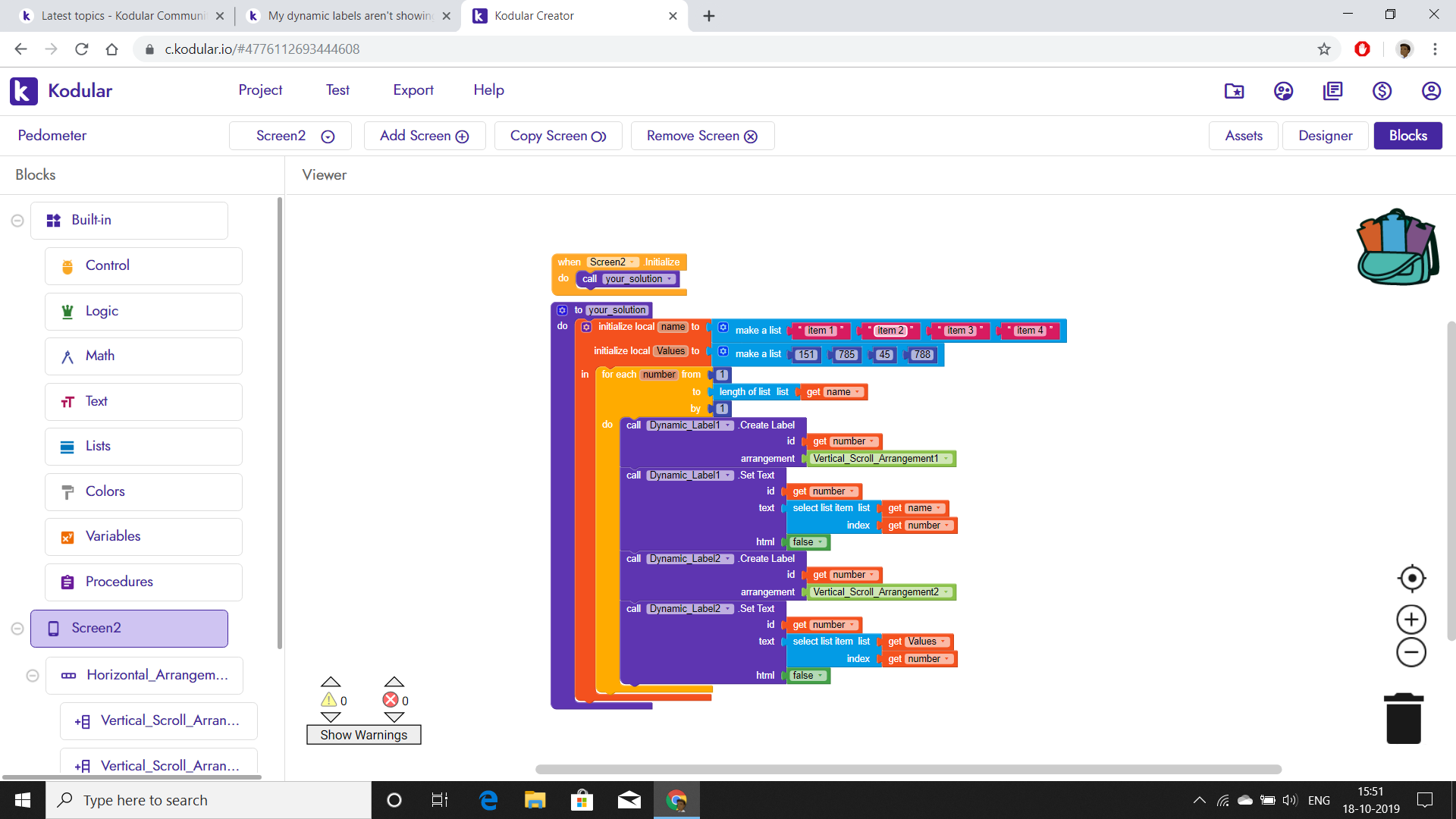Collapse the Screen2 component tree
This screenshot has width=1456, height=819.
click(17, 629)
